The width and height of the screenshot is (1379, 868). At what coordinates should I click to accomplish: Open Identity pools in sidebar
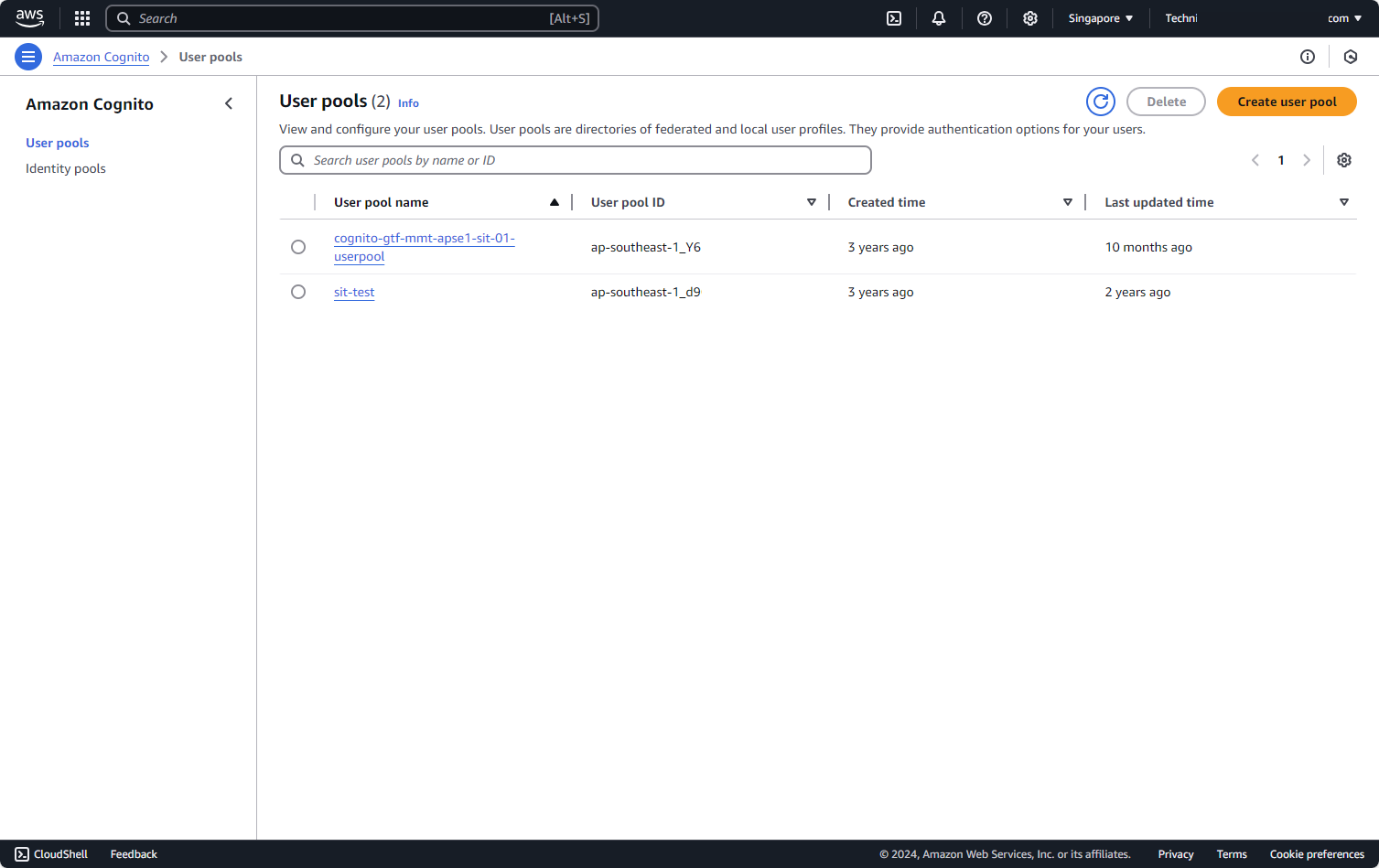tap(66, 168)
